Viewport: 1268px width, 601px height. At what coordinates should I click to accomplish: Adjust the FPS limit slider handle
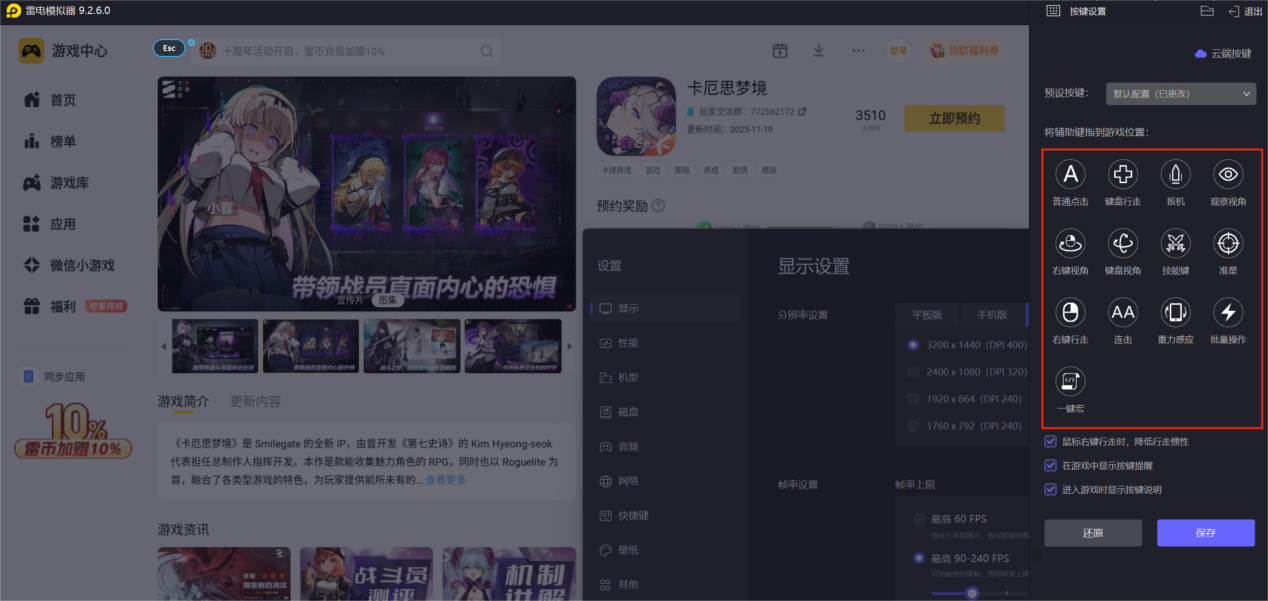click(972, 593)
